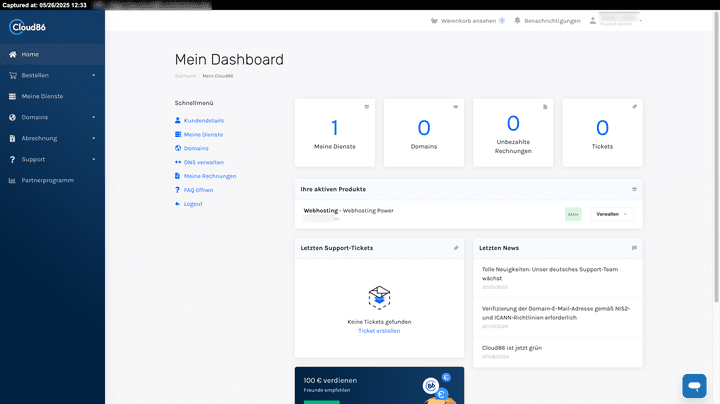Expand the Support sidebar submenu arrow
This screenshot has width=720, height=404.
(94, 159)
